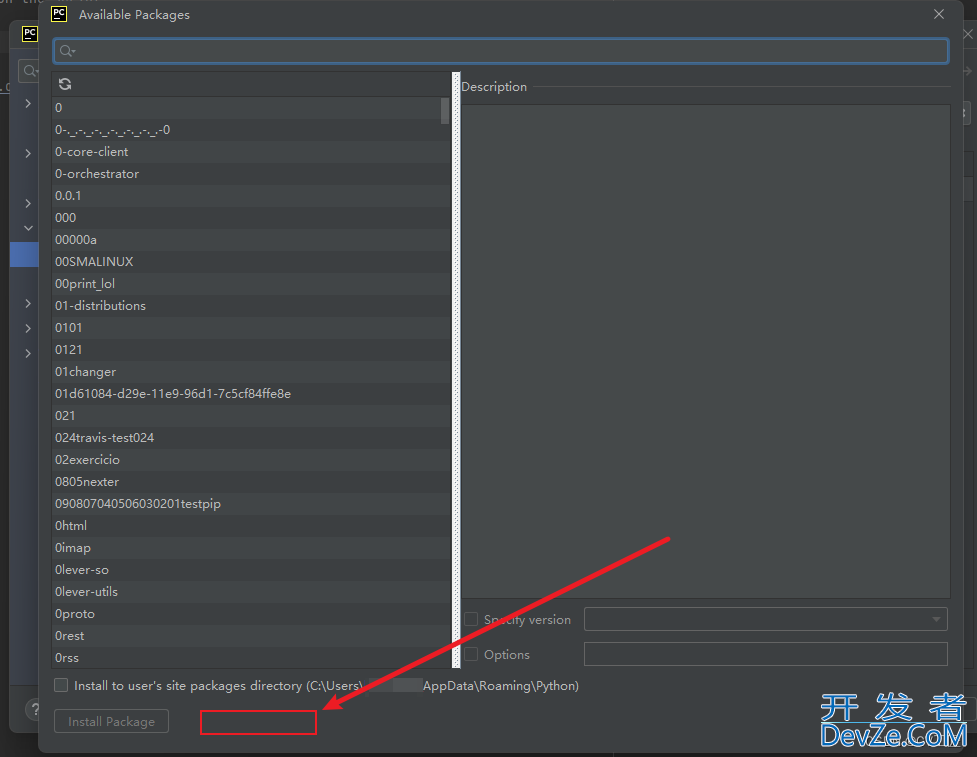
Task: Enable the Options checkbox
Action: (x=471, y=654)
